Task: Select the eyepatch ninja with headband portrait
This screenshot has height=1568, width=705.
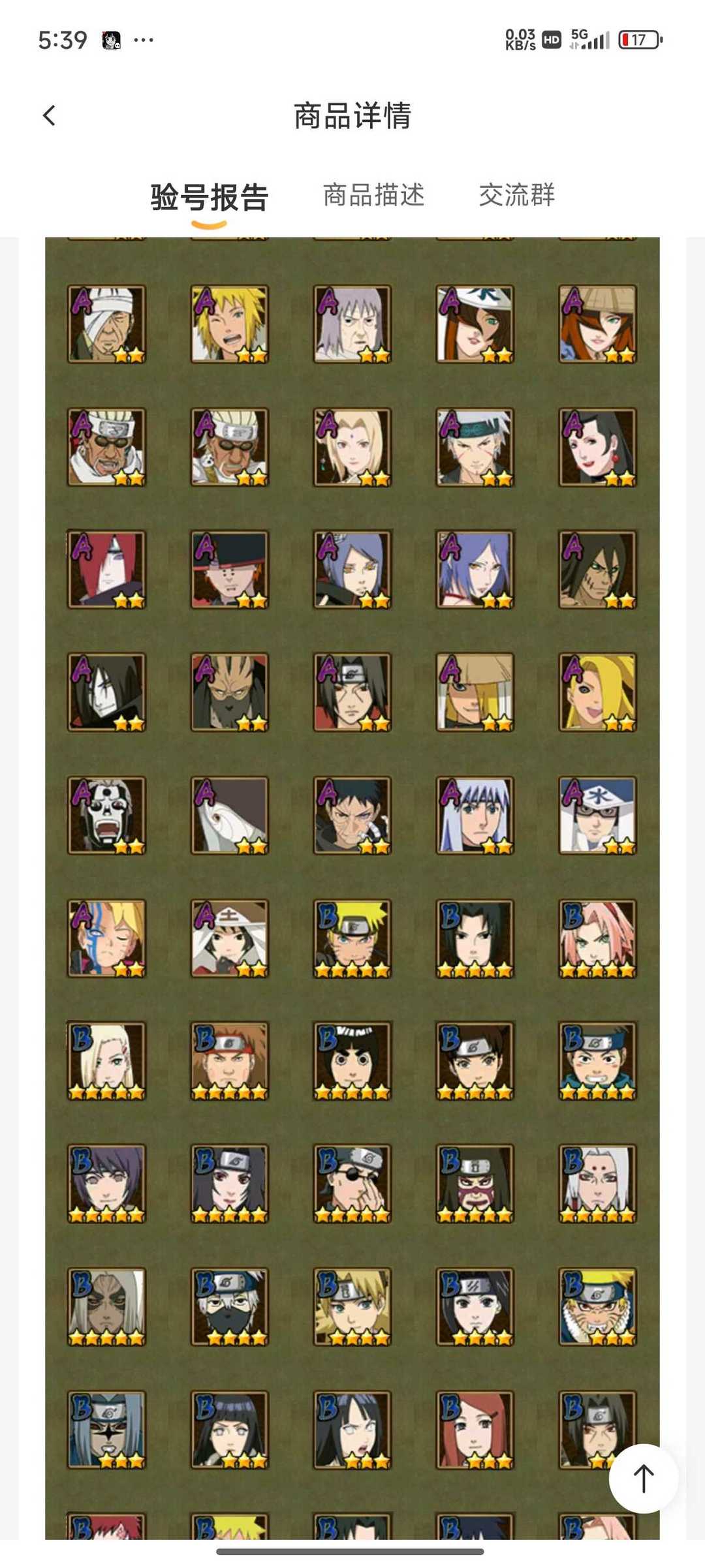Action: [x=352, y=1184]
